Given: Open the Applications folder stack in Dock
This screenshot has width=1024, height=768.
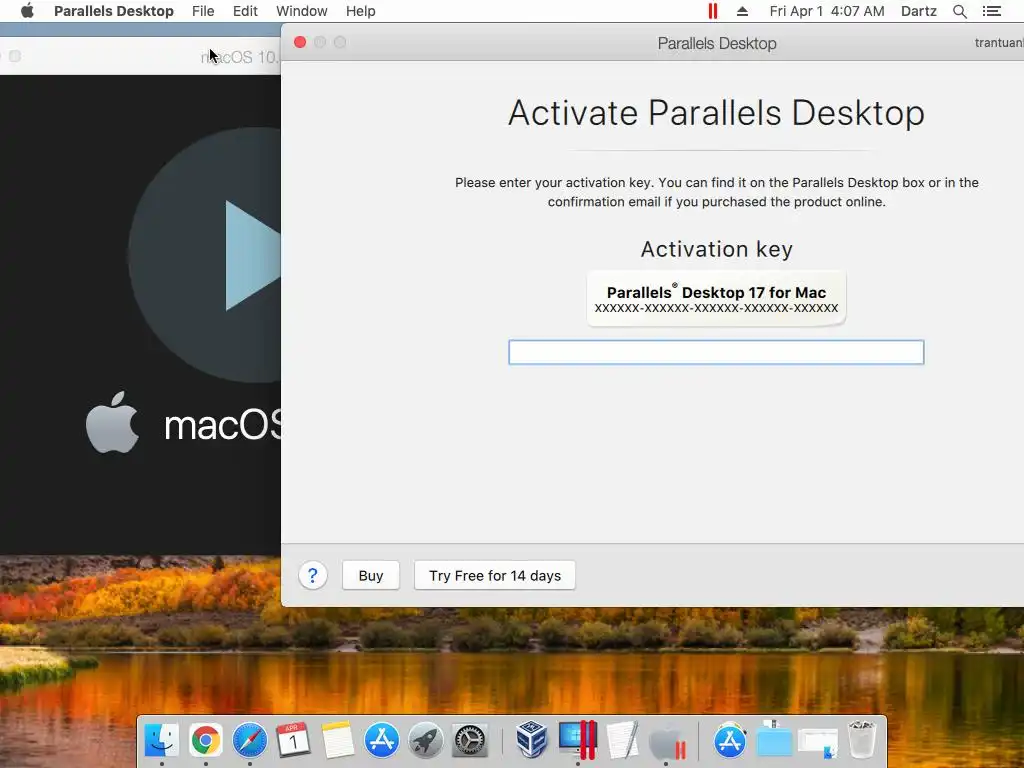Looking at the screenshot, I should click(x=730, y=740).
